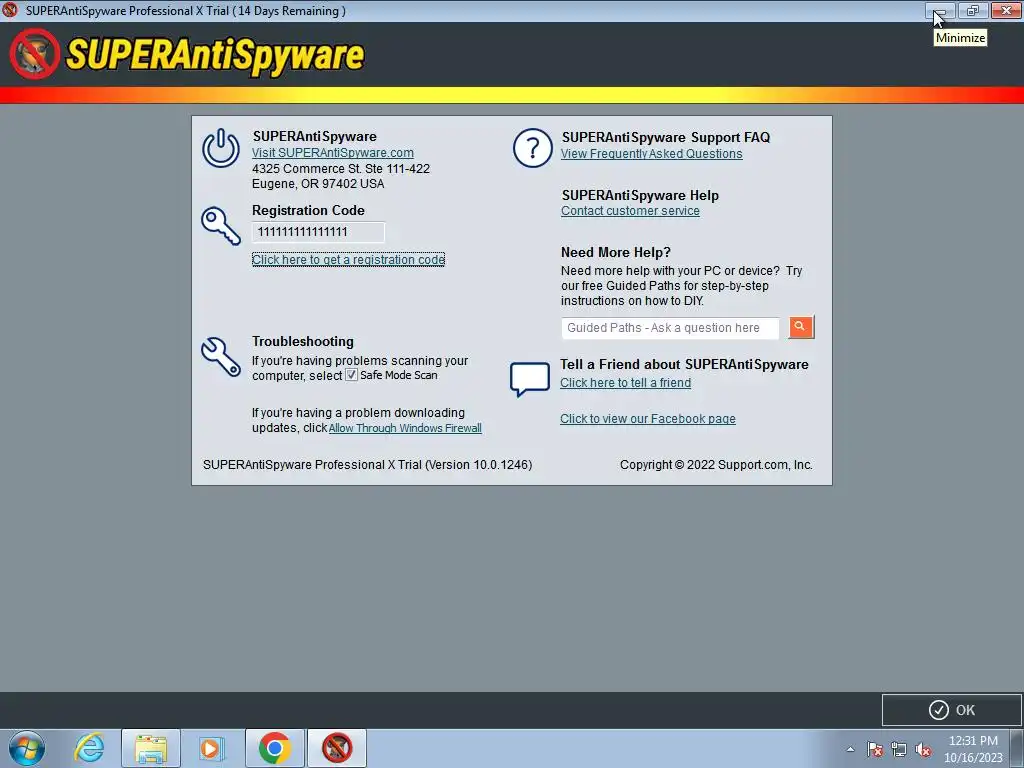Viewport: 1024px width, 768px height.
Task: Click the taskbar clock showing 12:31 PM
Action: 973,749
